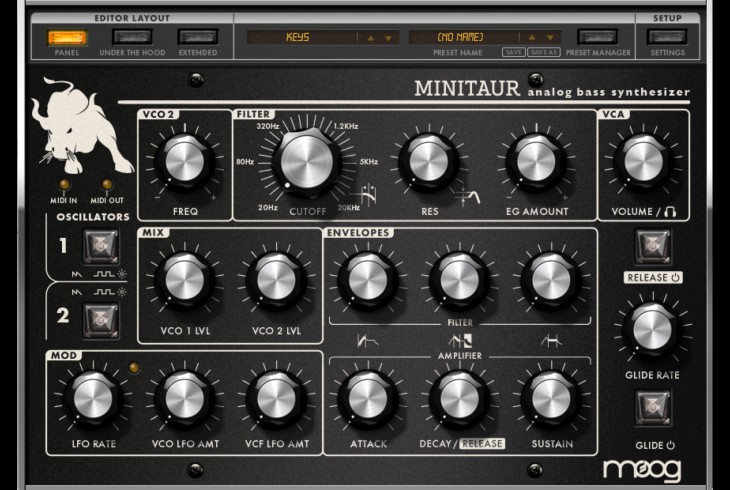The height and width of the screenshot is (490, 730).
Task: Click the MIDI OUT indicator light
Action: 107,185
